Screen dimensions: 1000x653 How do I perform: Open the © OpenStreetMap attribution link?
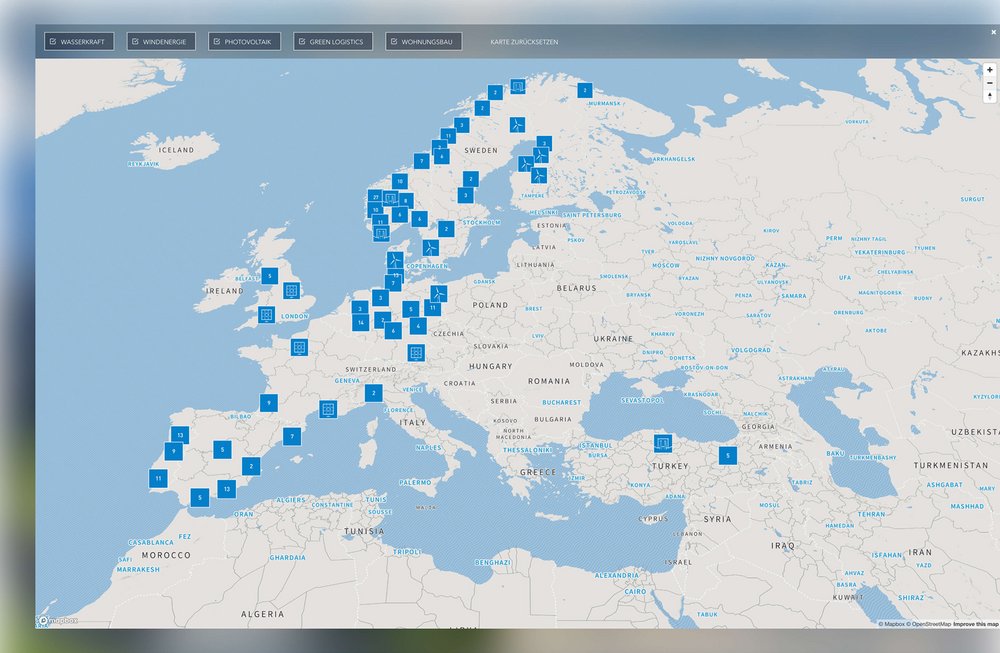(929, 624)
